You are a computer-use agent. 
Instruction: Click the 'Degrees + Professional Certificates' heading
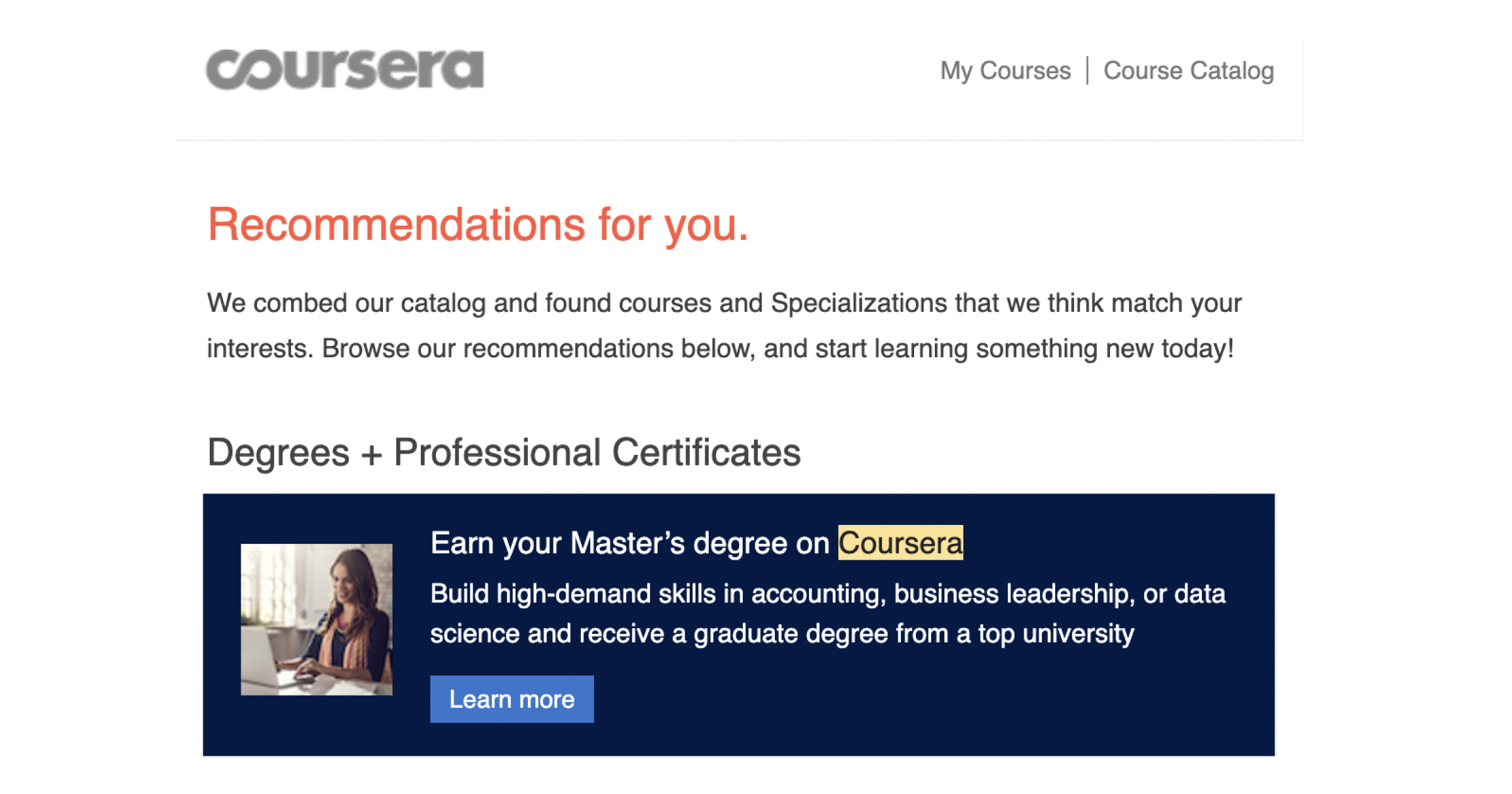coord(503,452)
